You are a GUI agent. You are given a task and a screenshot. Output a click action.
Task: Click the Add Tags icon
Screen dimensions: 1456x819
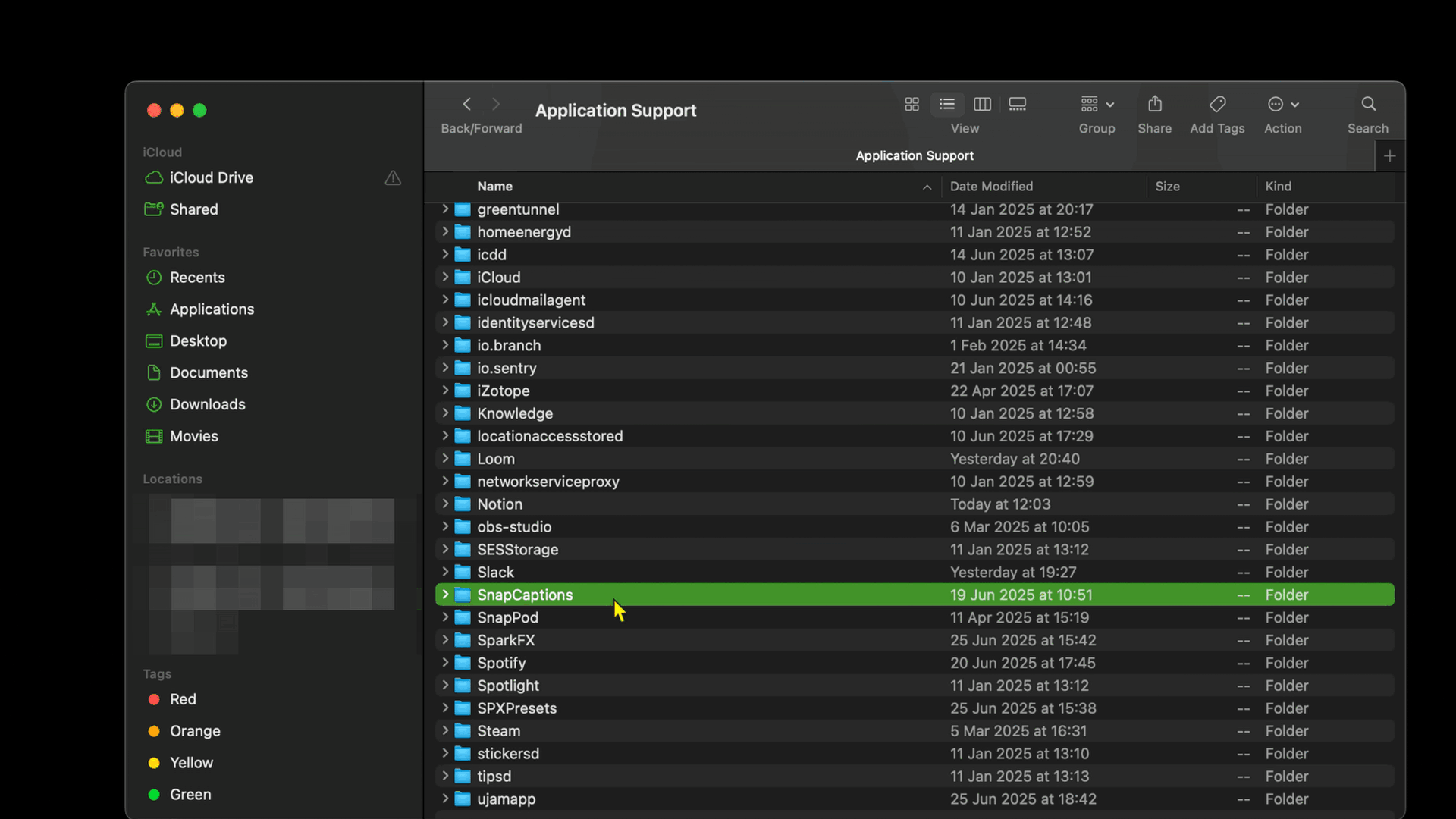1217,104
